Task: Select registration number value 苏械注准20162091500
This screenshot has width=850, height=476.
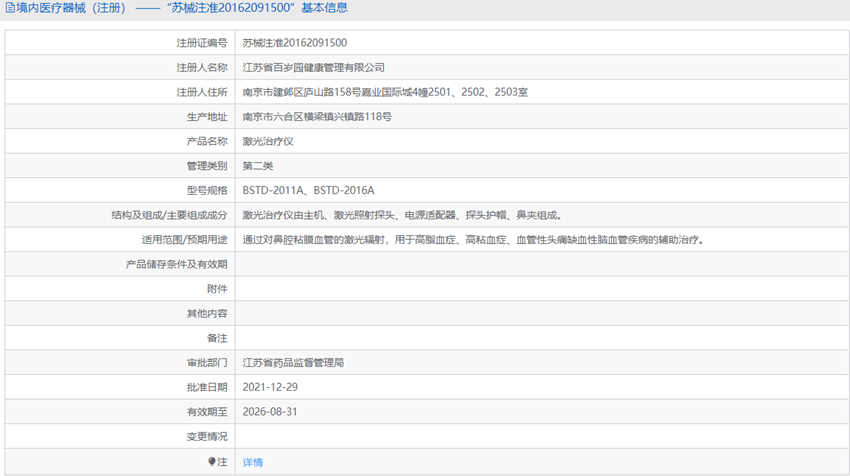Action: [x=294, y=43]
